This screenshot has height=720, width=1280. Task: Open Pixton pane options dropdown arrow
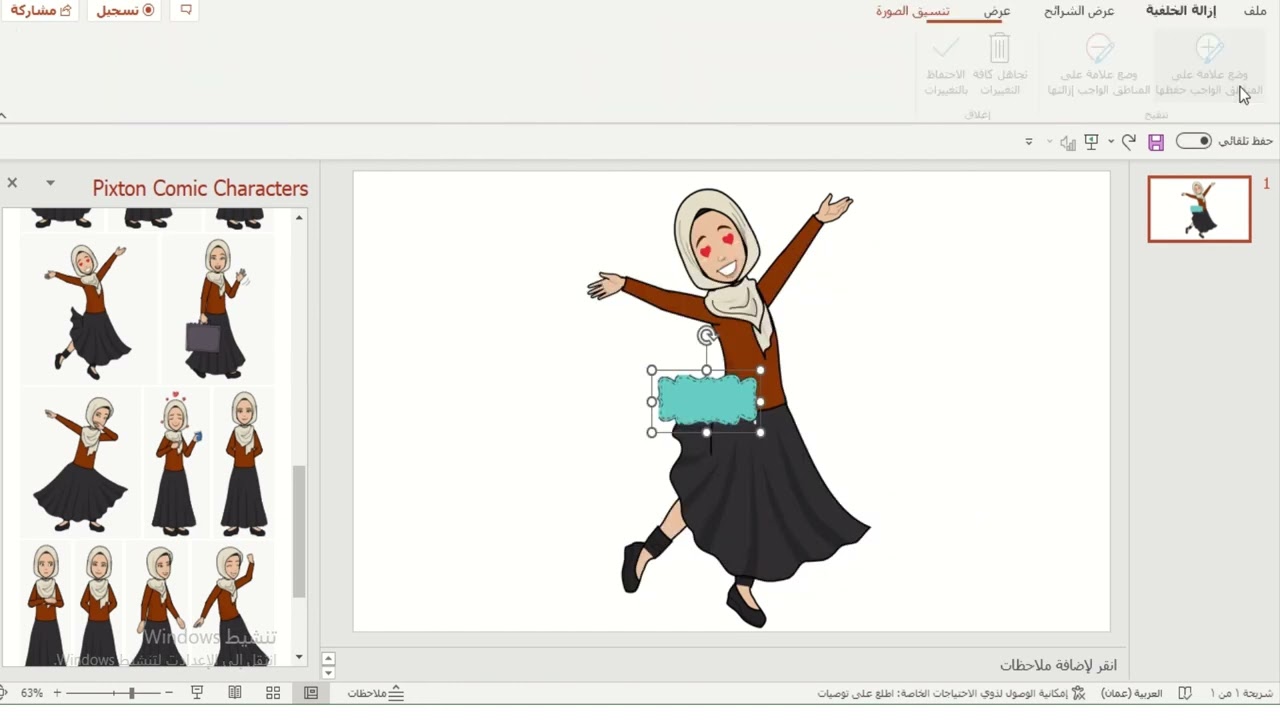[x=50, y=183]
